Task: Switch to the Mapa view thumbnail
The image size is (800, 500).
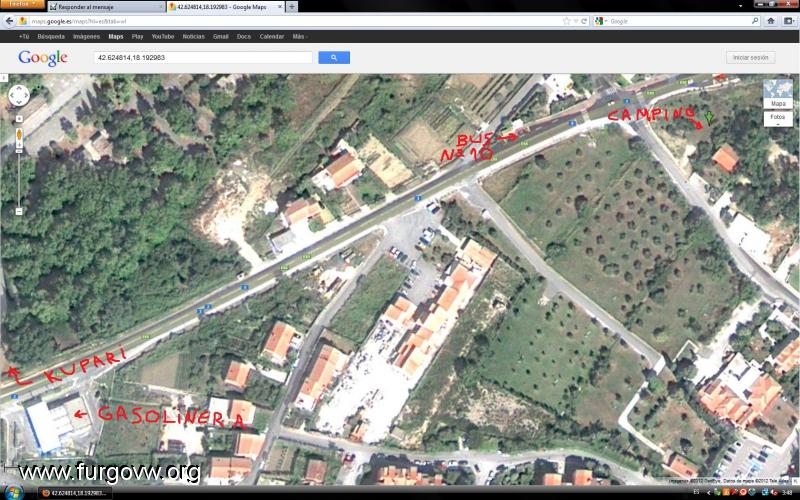Action: 778,94
